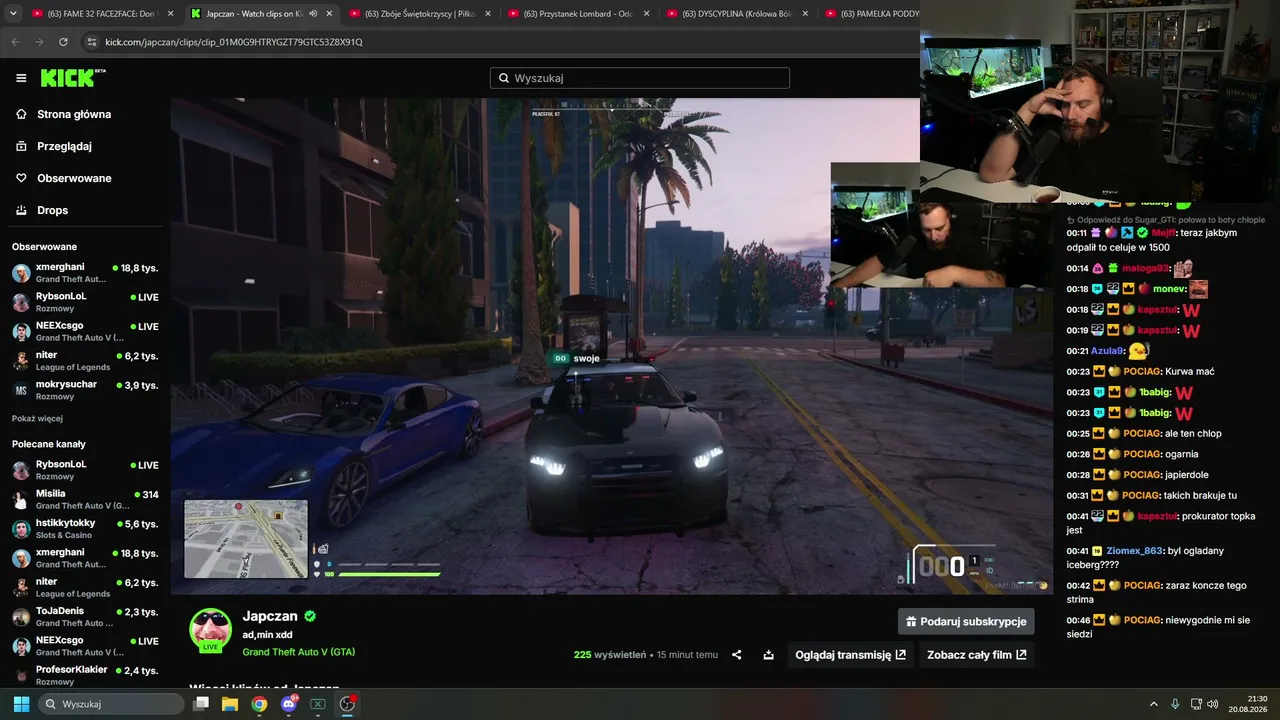Viewport: 1280px width, 720px height.
Task: Reload the page
Action: 63,42
